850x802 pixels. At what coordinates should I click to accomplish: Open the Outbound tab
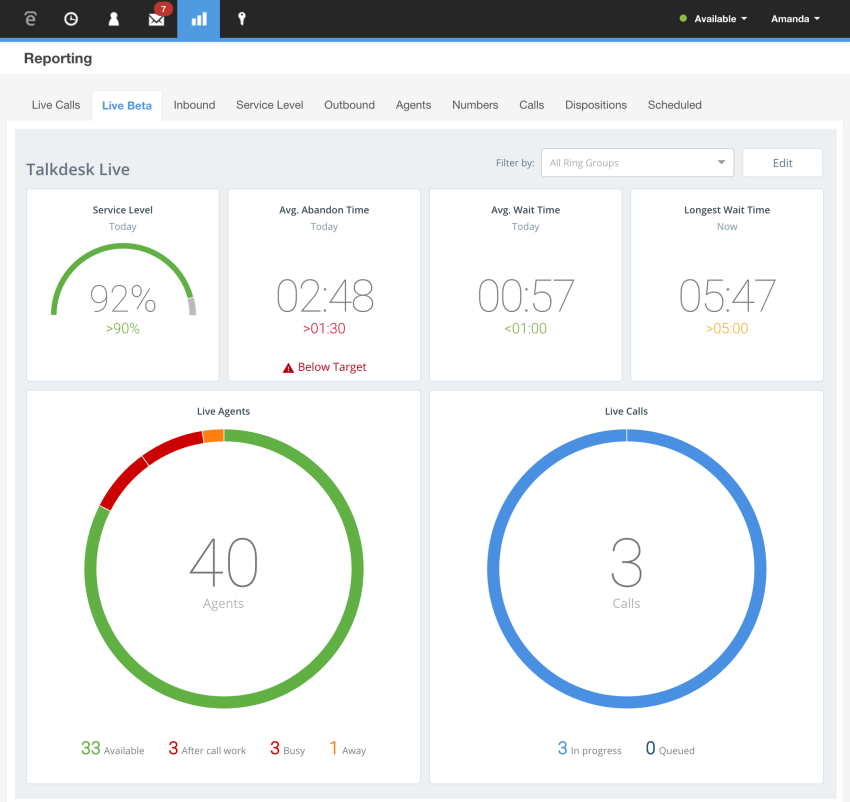[349, 105]
